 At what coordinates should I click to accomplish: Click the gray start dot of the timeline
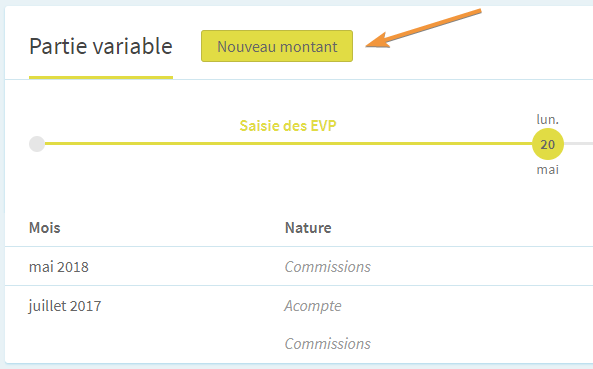(x=37, y=144)
